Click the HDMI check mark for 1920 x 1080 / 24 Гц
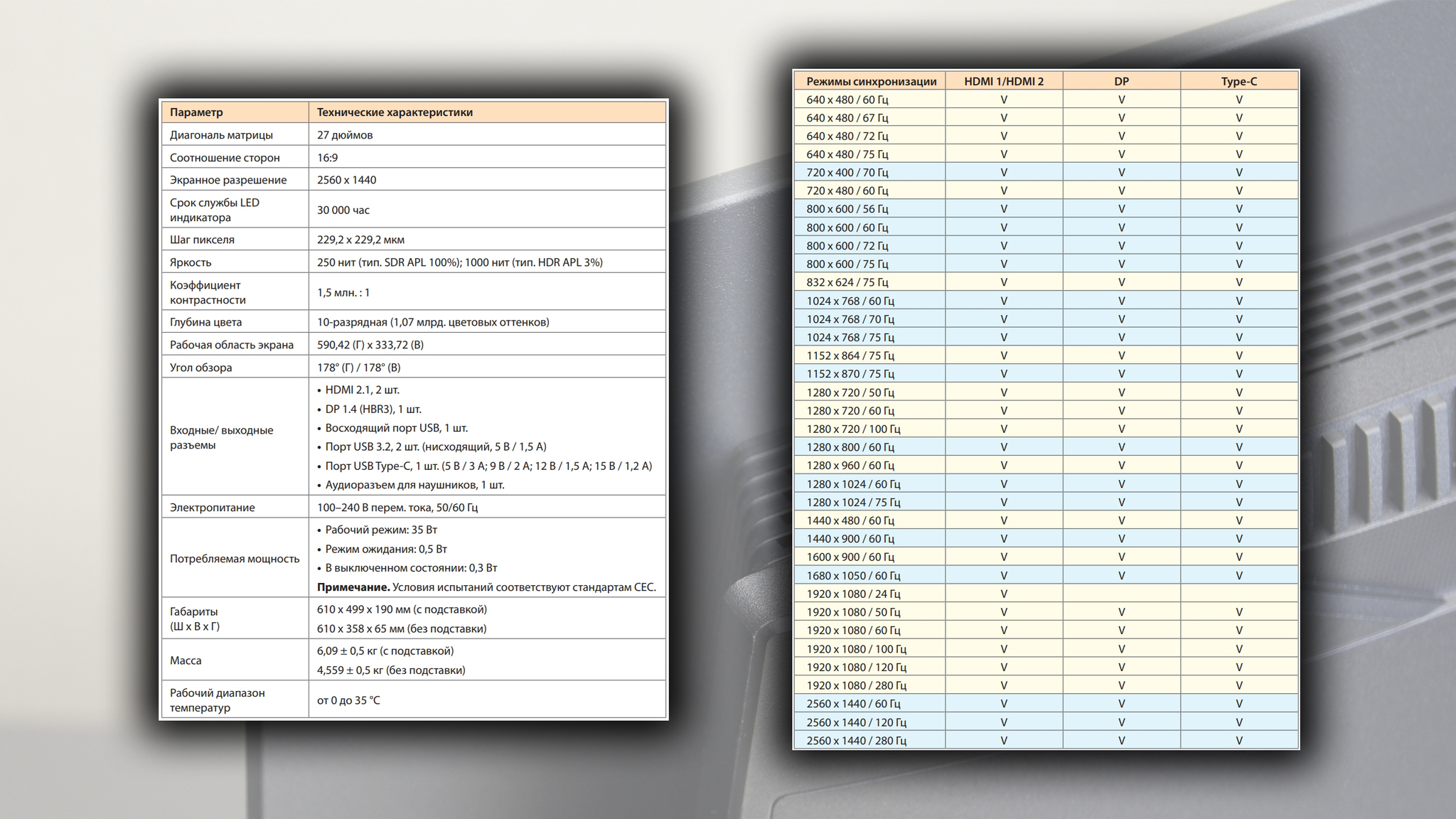This screenshot has width=1456, height=819. tap(1004, 594)
